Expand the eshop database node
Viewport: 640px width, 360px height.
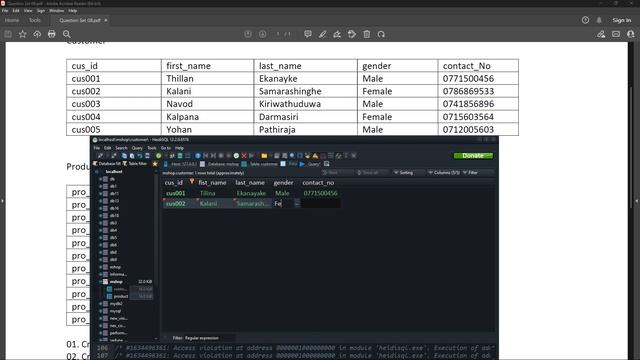pyautogui.click(x=100, y=267)
